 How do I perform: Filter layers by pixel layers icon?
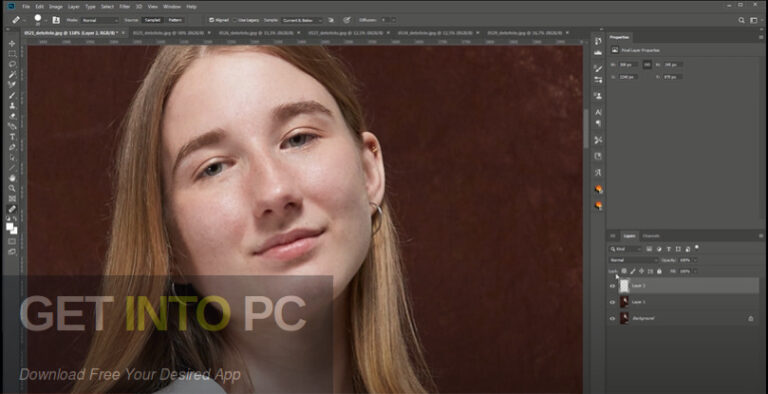pyautogui.click(x=649, y=249)
